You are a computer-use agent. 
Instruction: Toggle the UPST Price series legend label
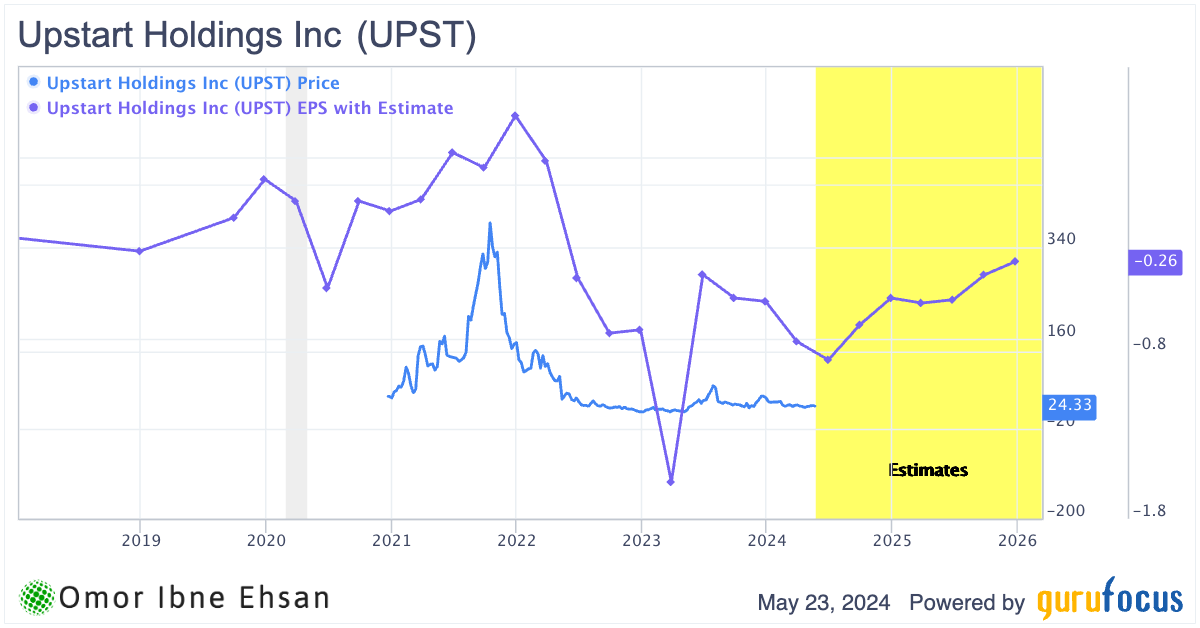pyautogui.click(x=194, y=82)
